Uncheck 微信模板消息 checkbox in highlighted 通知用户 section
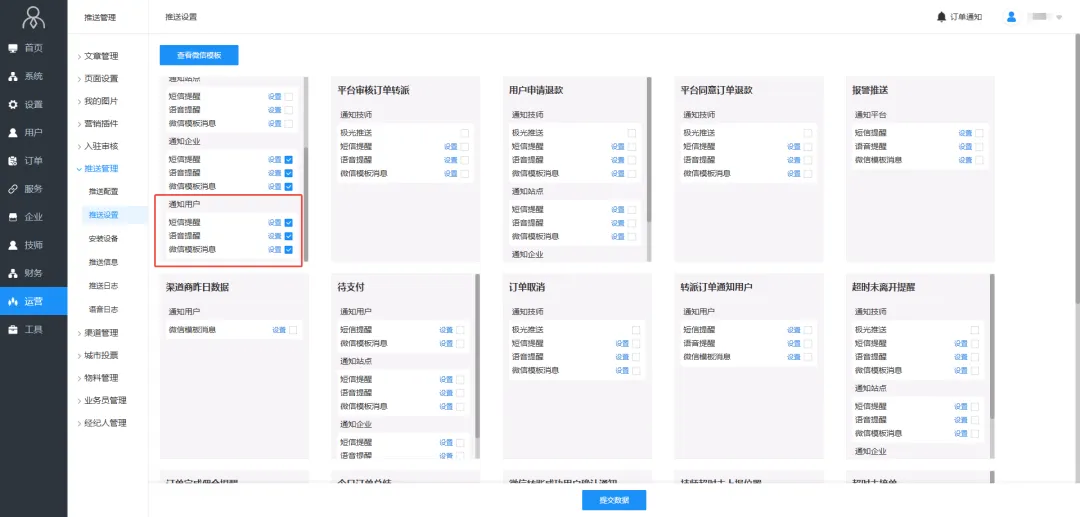1080x517 pixels. pos(288,250)
